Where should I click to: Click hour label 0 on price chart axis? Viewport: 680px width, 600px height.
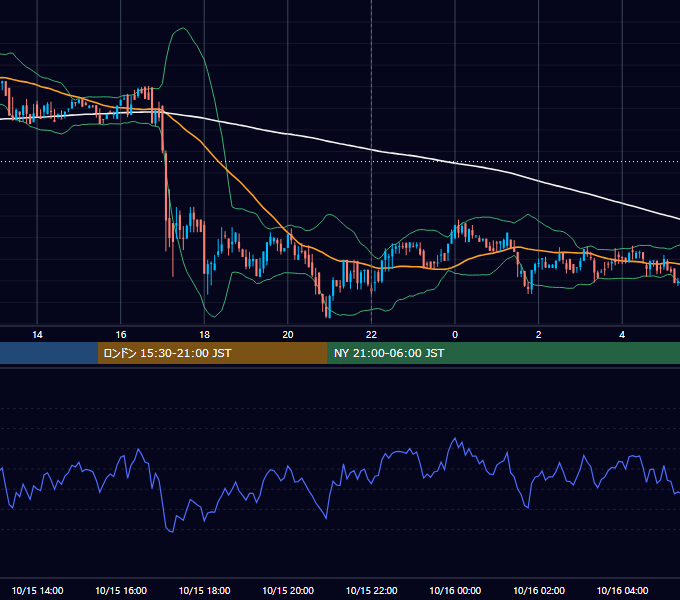[455, 335]
